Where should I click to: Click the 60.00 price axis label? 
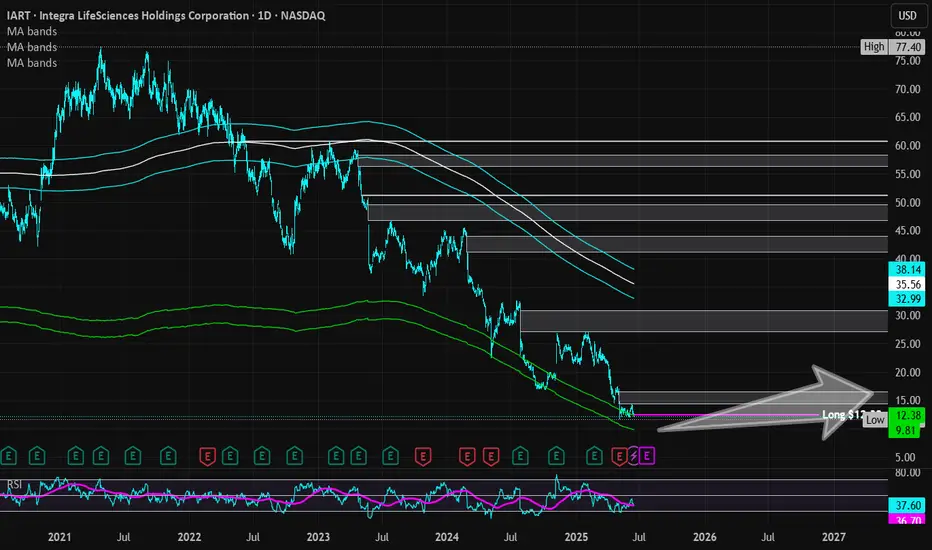click(x=908, y=146)
